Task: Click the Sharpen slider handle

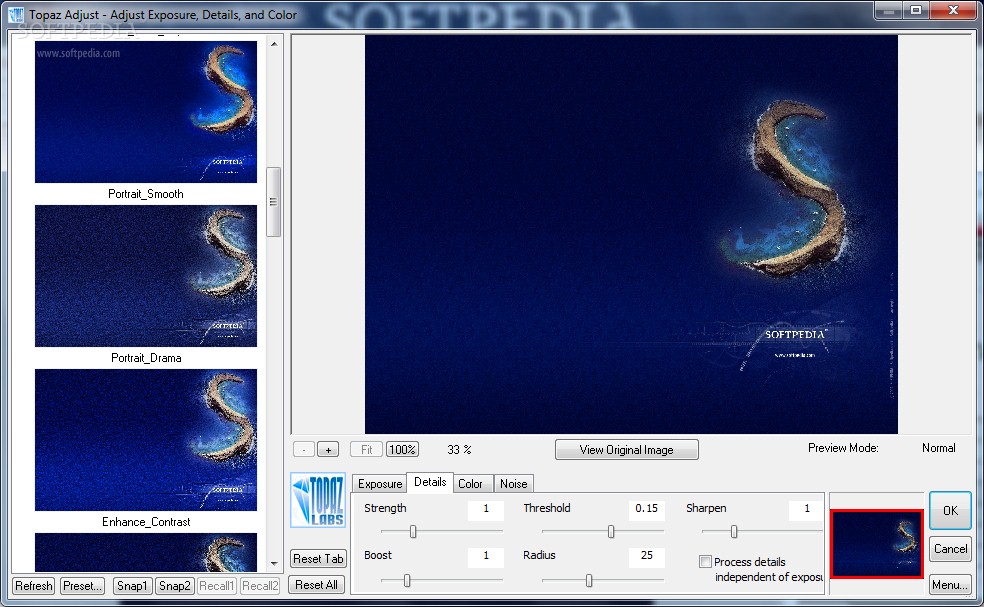Action: pyautogui.click(x=734, y=532)
